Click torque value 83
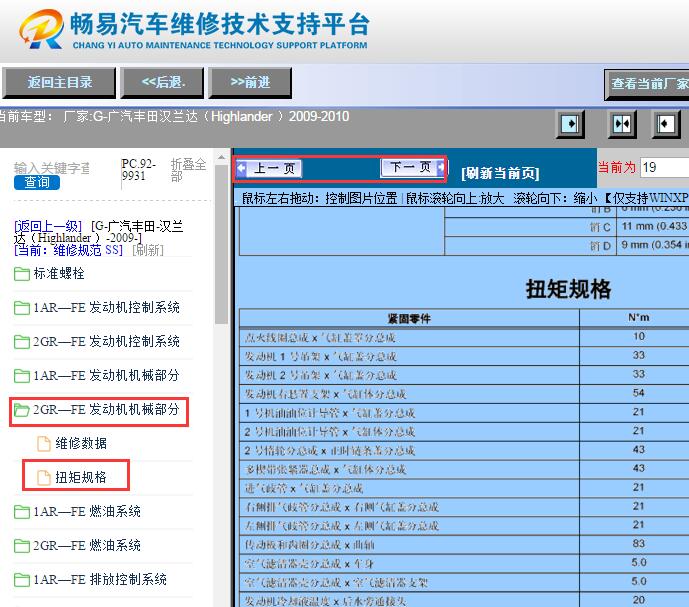Viewport: 689px width, 607px height. [638, 544]
